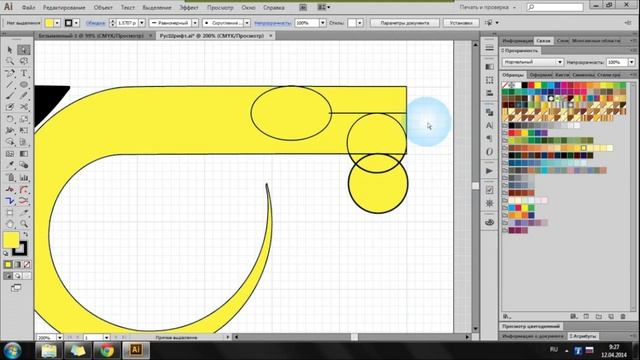Open the Character panel from the dock
The width and height of the screenshot is (640, 360).
489,125
